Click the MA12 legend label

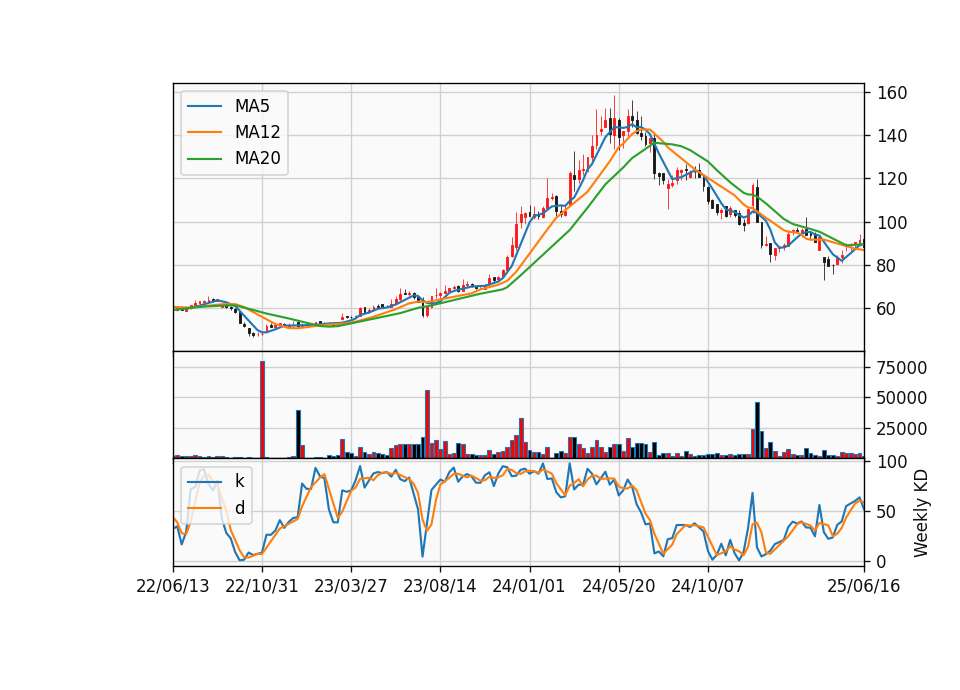(257, 132)
